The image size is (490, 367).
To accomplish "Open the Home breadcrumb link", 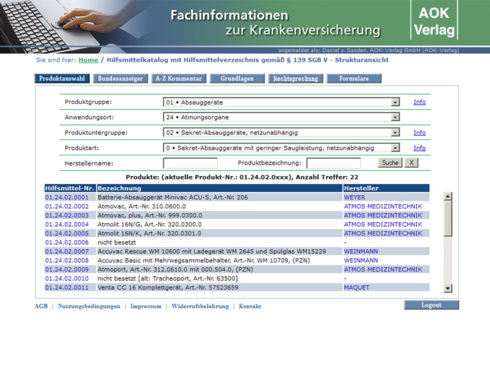I will tap(88, 60).
